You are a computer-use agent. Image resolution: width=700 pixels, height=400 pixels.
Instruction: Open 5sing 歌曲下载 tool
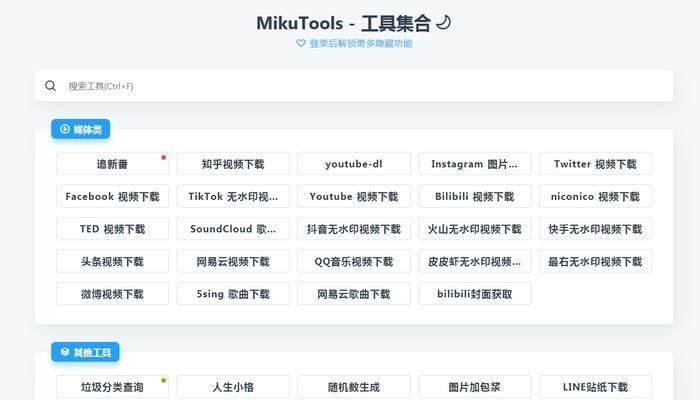233,294
